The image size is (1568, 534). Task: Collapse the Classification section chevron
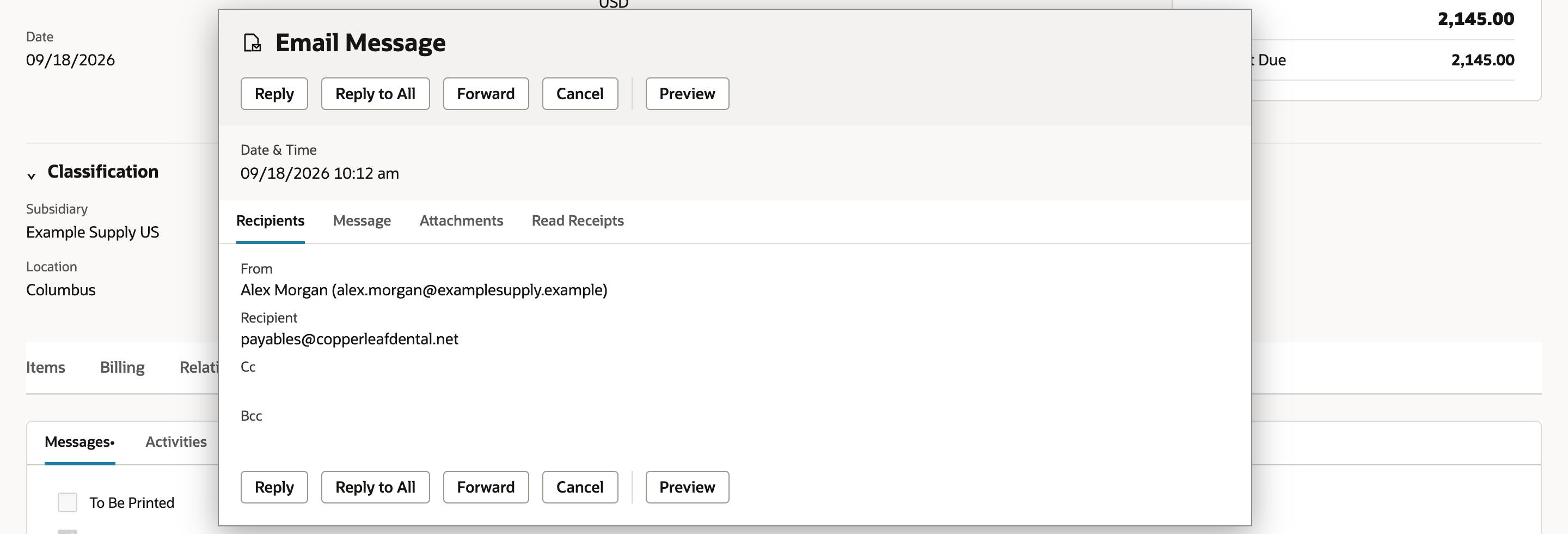[x=31, y=176]
